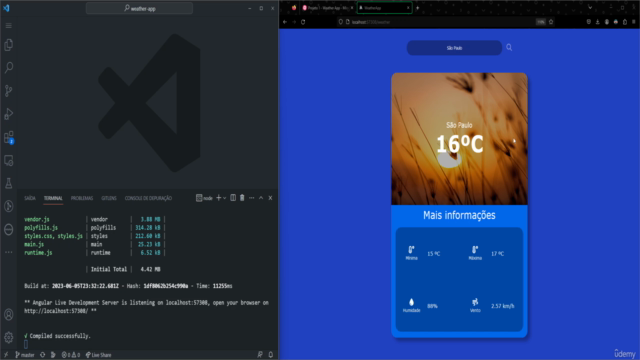Image resolution: width=640 pixels, height=360 pixels.
Task: Open terminal panel more actions ellipsis
Action: tap(251, 198)
